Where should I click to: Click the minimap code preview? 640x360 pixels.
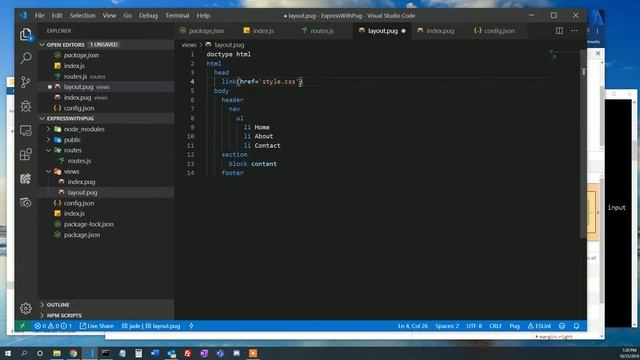[x=553, y=54]
